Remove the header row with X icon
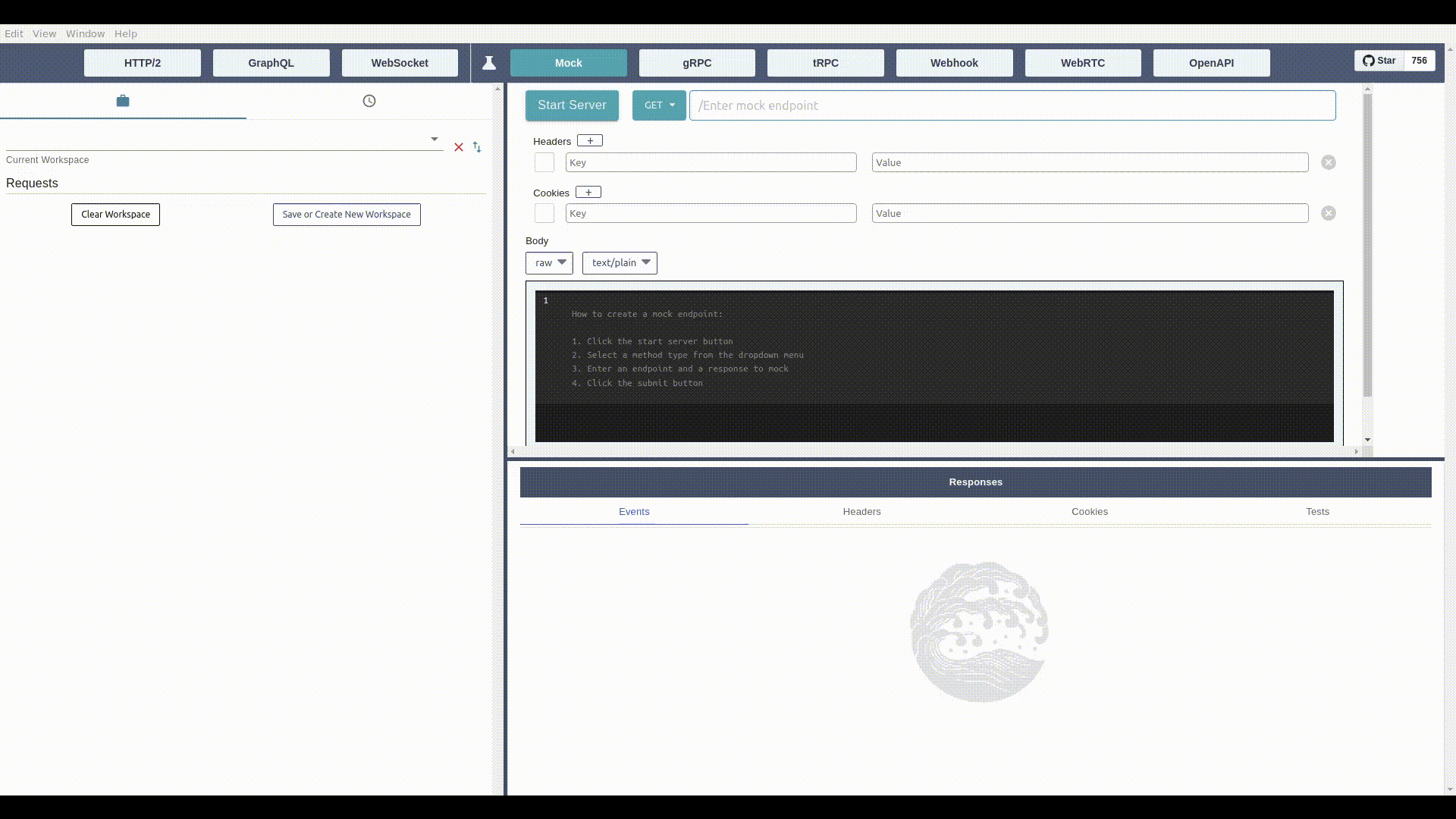 click(x=1329, y=162)
